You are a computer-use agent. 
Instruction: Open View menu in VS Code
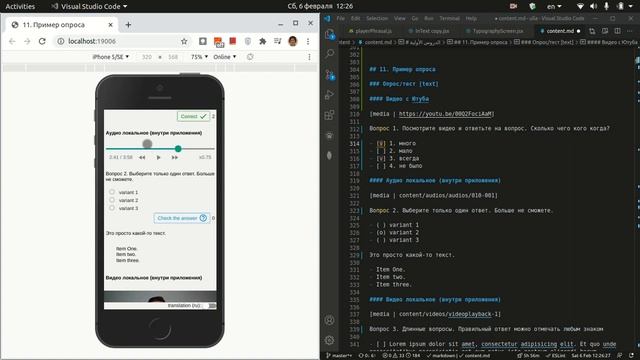pyautogui.click(x=400, y=18)
